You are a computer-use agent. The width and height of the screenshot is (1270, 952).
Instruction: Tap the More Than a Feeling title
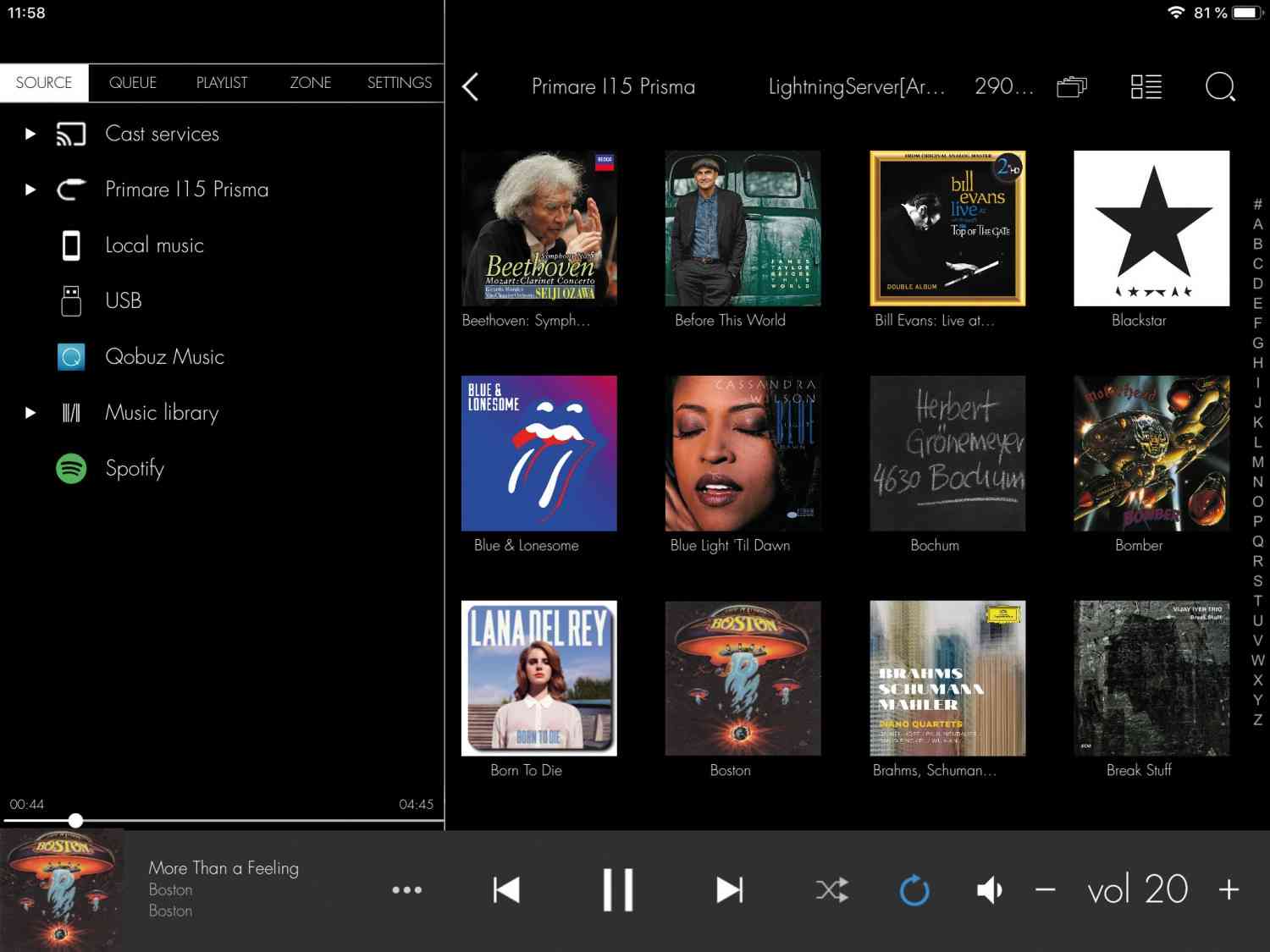[x=224, y=868]
